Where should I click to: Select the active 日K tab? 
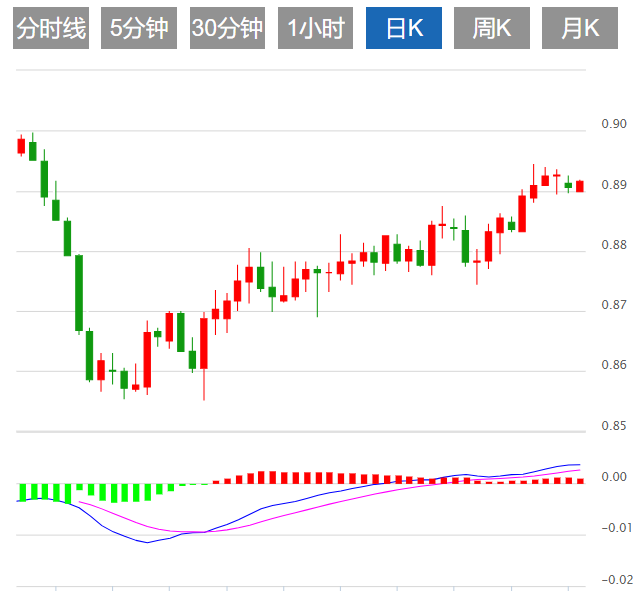coord(404,29)
